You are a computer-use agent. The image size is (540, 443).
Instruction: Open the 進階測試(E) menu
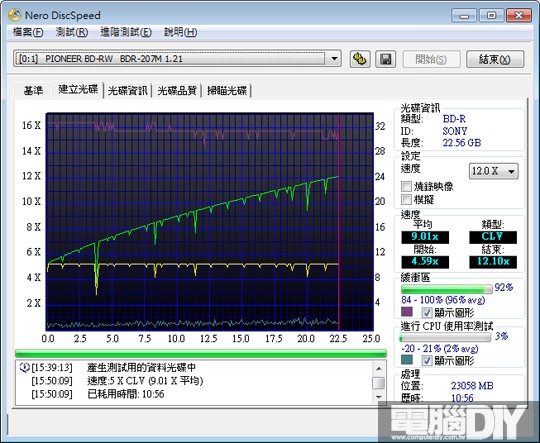click(126, 32)
